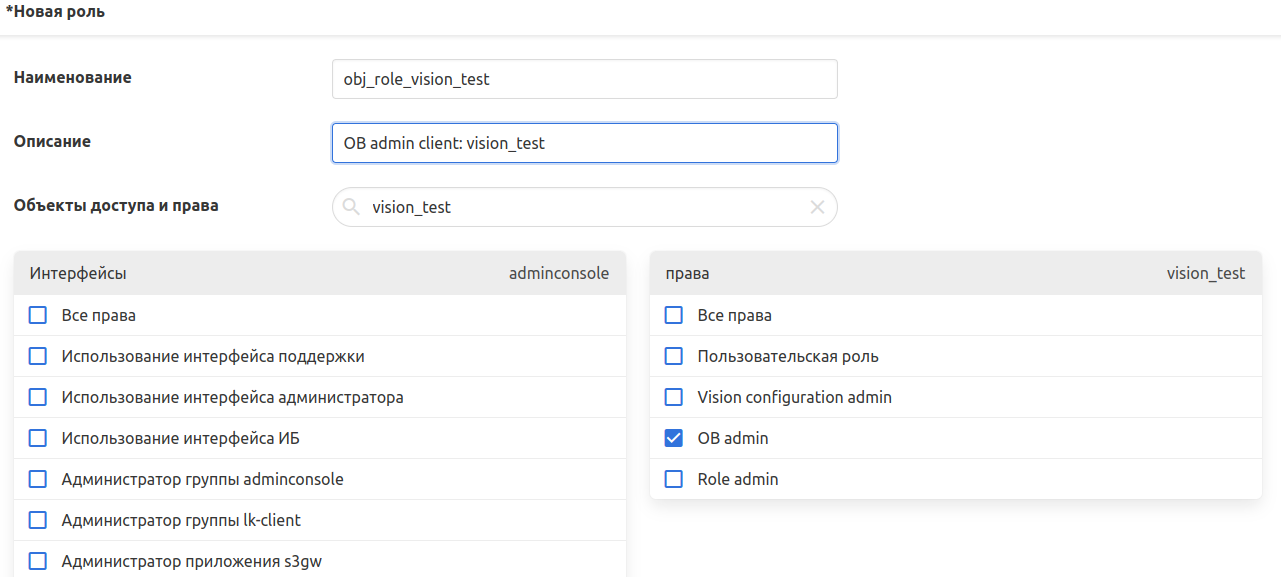This screenshot has height=577, width=1281.
Task: Uncheck the OB admin checkbox
Action: pos(674,438)
